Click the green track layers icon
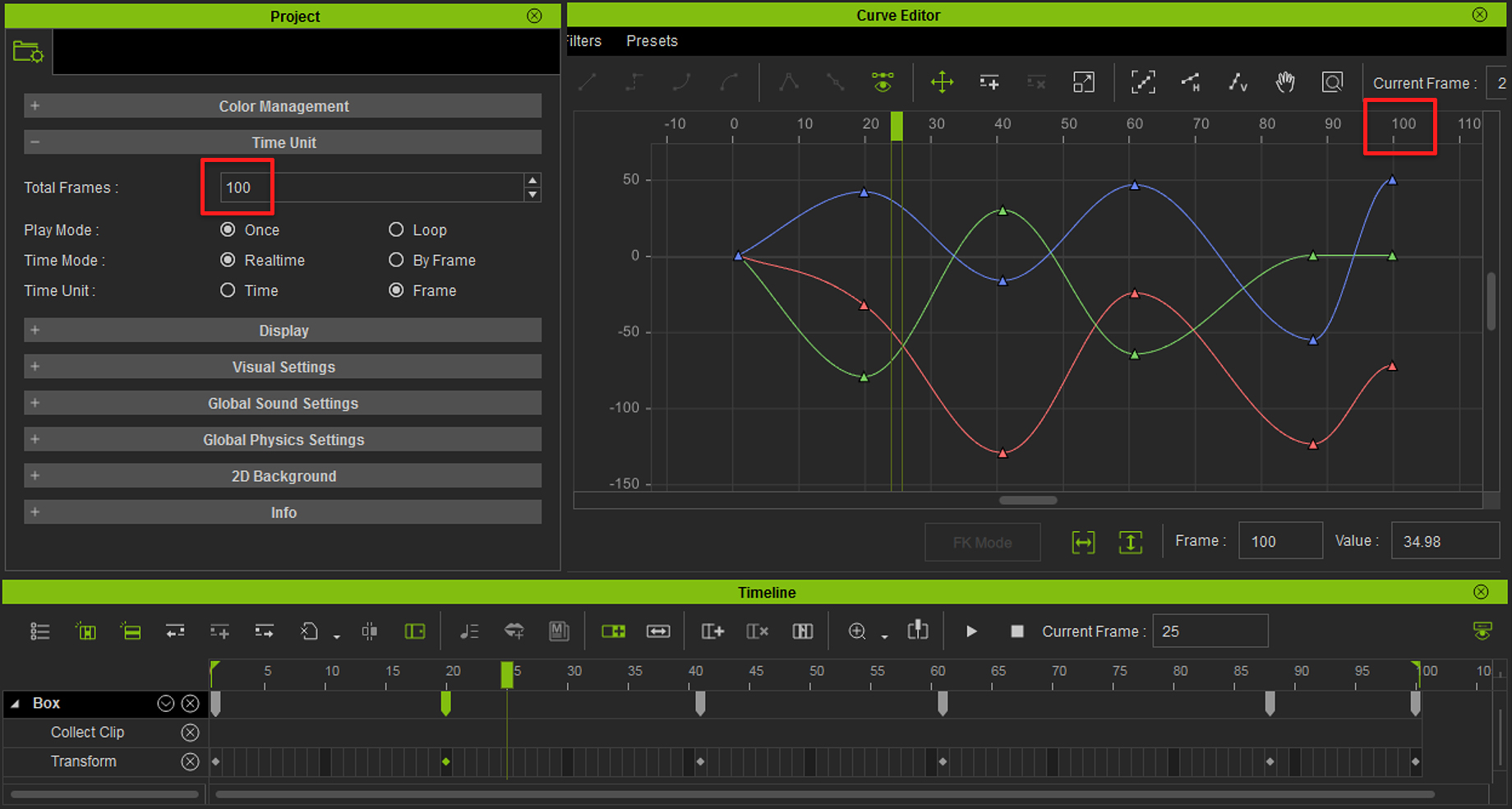1512x809 pixels. (x=131, y=631)
